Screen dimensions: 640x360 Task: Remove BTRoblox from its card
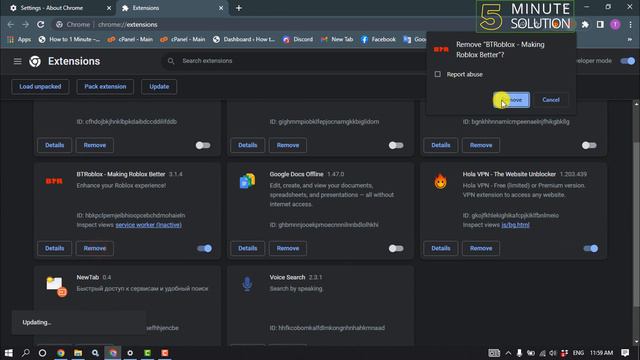click(94, 248)
